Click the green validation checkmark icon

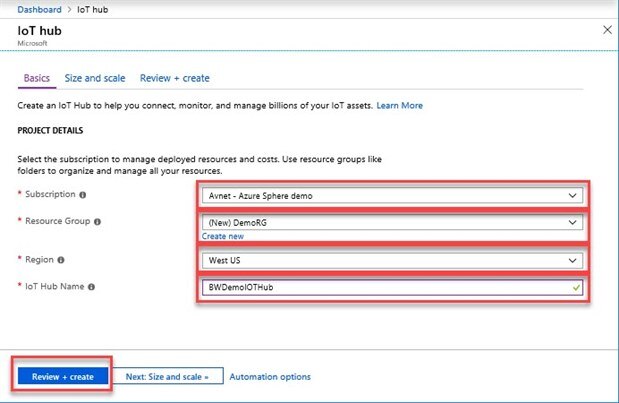pyautogui.click(x=576, y=287)
